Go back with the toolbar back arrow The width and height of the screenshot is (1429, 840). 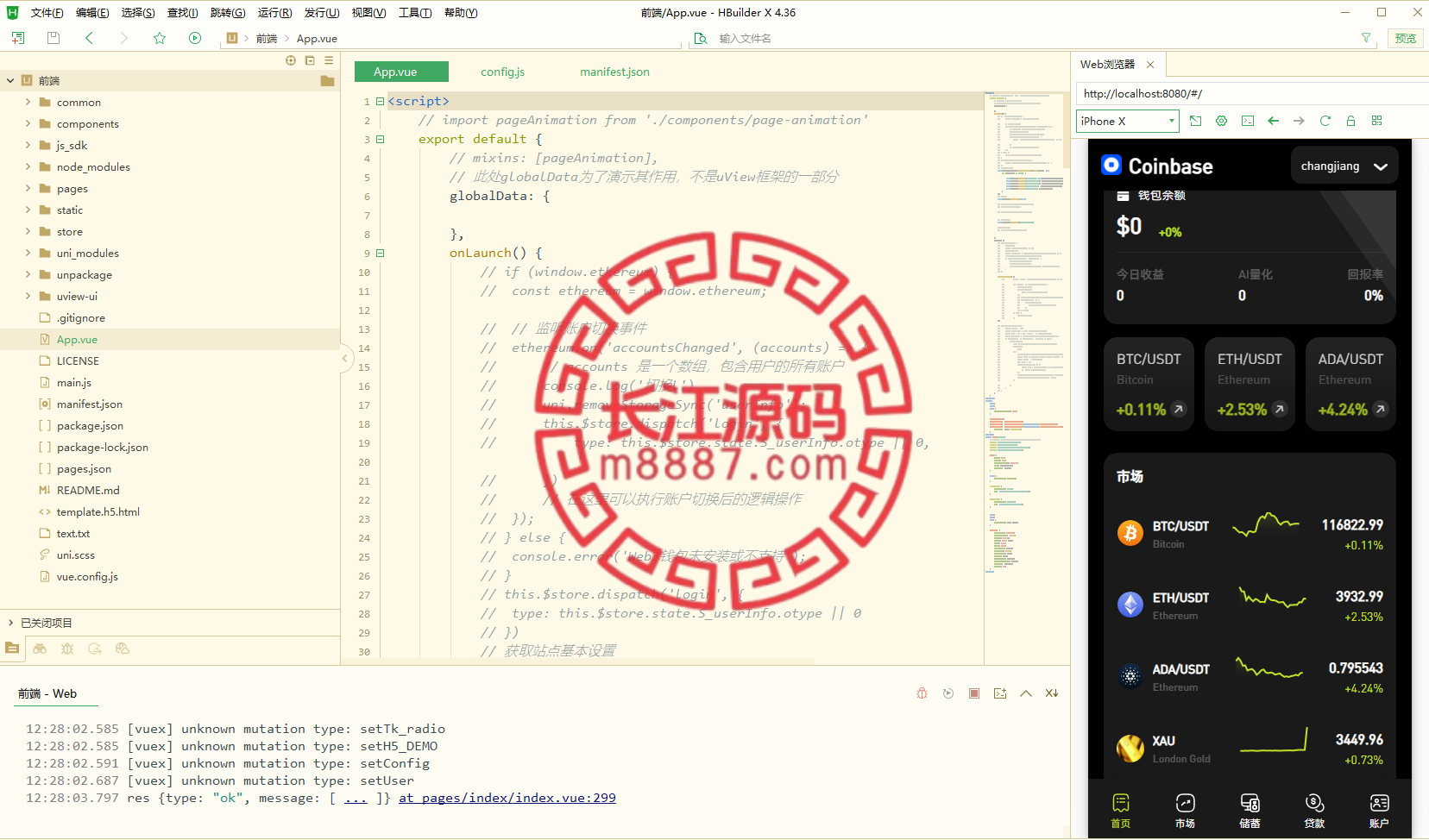89,38
